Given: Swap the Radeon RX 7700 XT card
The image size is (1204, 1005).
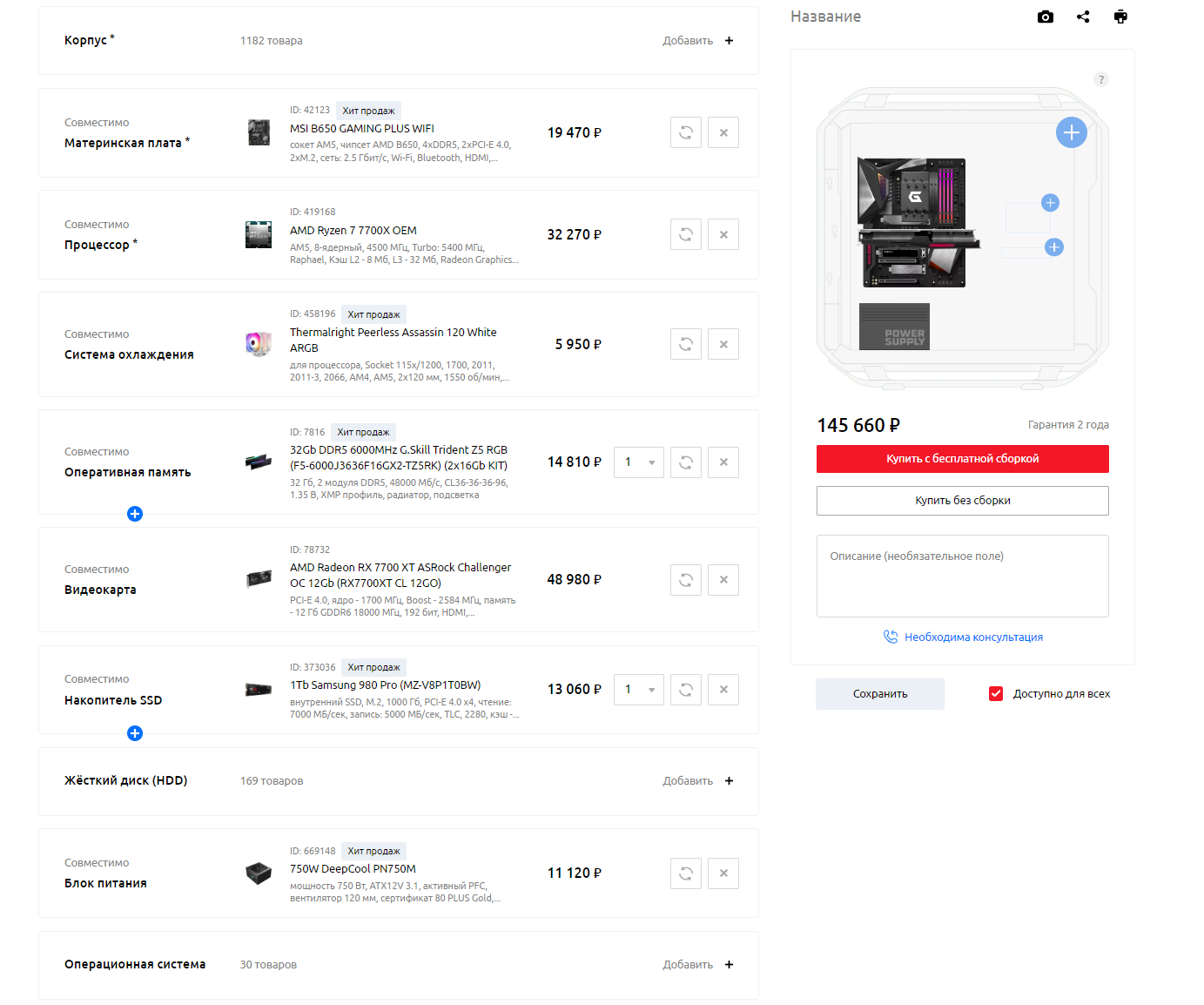Looking at the screenshot, I should [x=686, y=579].
